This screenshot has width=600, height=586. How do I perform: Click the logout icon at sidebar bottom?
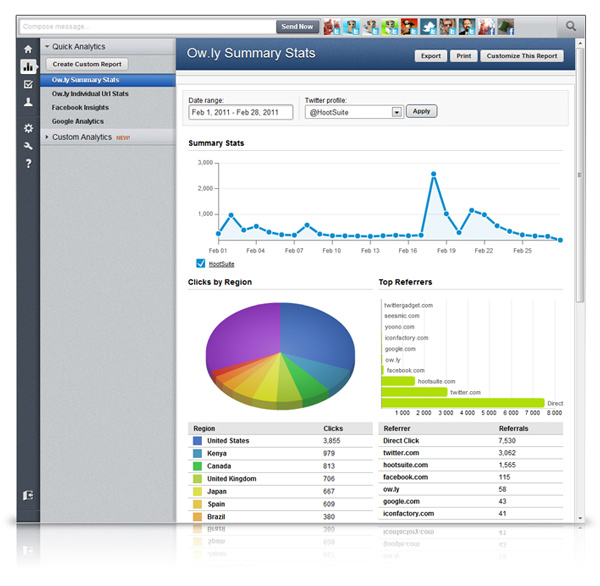[x=28, y=495]
